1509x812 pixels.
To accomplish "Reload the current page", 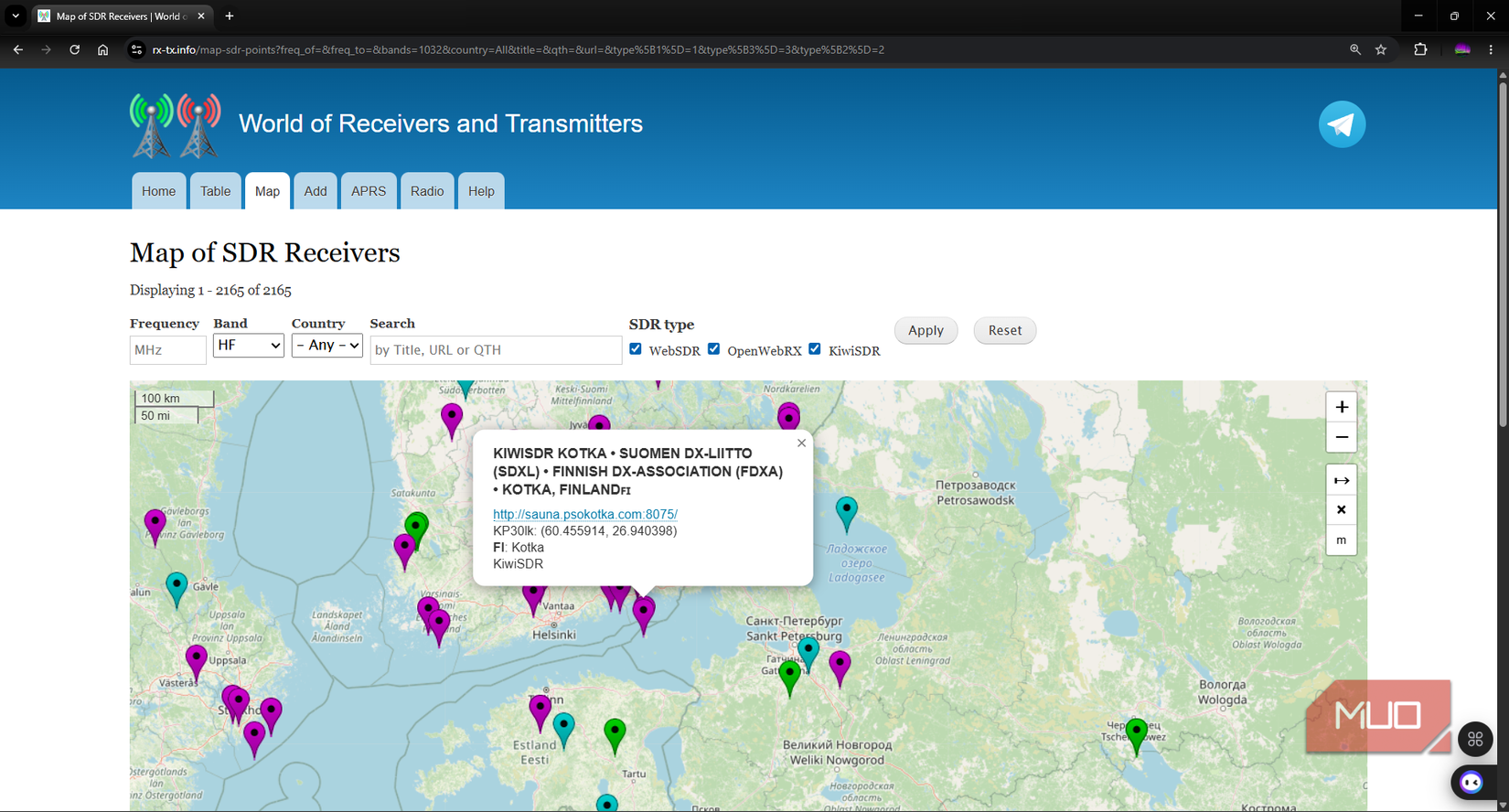I will [75, 49].
